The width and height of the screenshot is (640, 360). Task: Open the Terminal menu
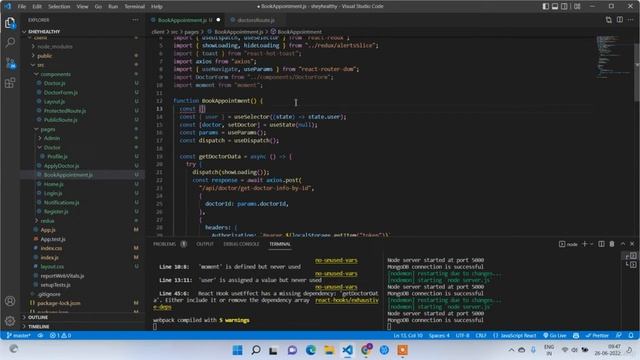tap(134, 7)
